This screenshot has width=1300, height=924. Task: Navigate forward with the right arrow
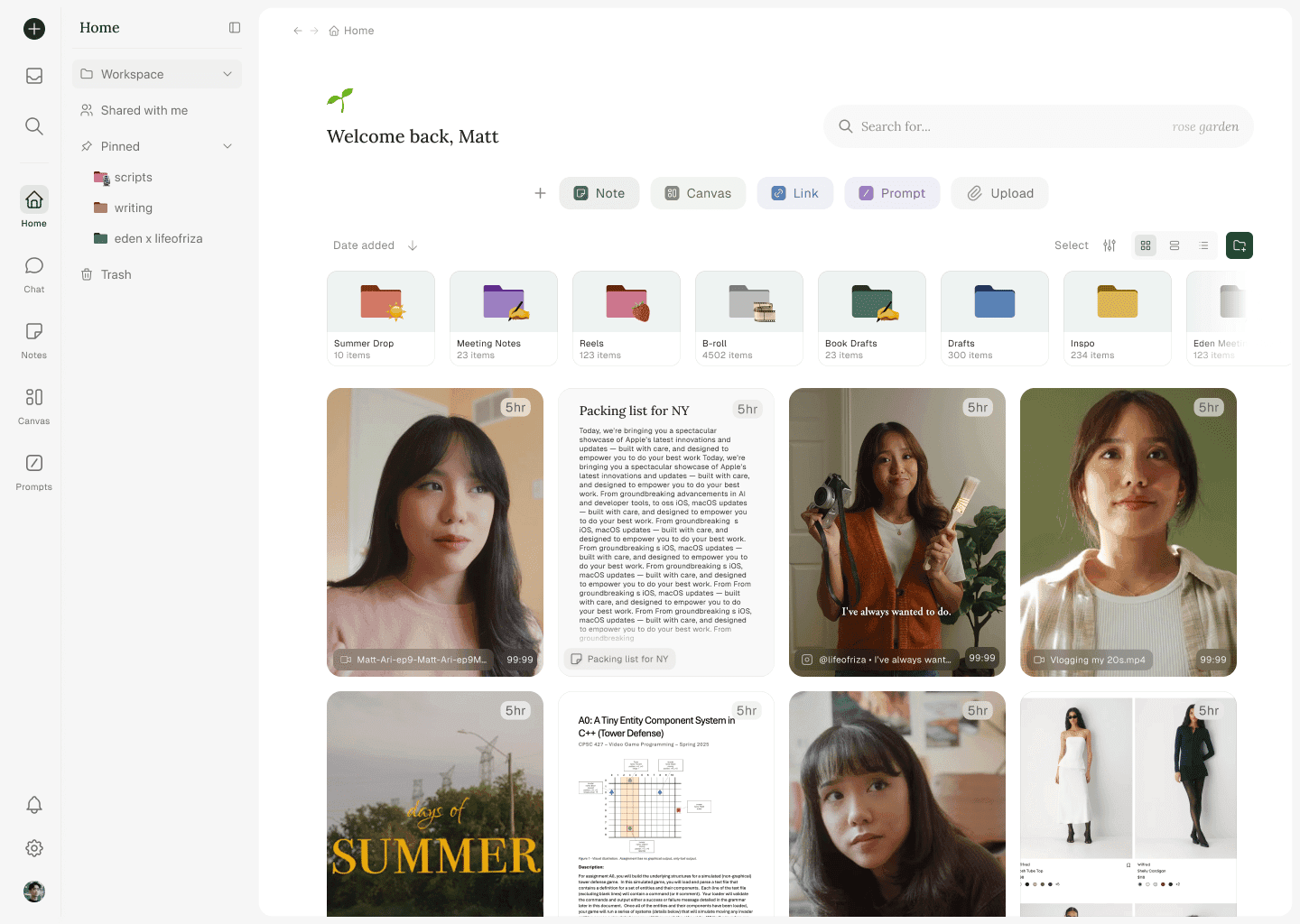click(315, 31)
